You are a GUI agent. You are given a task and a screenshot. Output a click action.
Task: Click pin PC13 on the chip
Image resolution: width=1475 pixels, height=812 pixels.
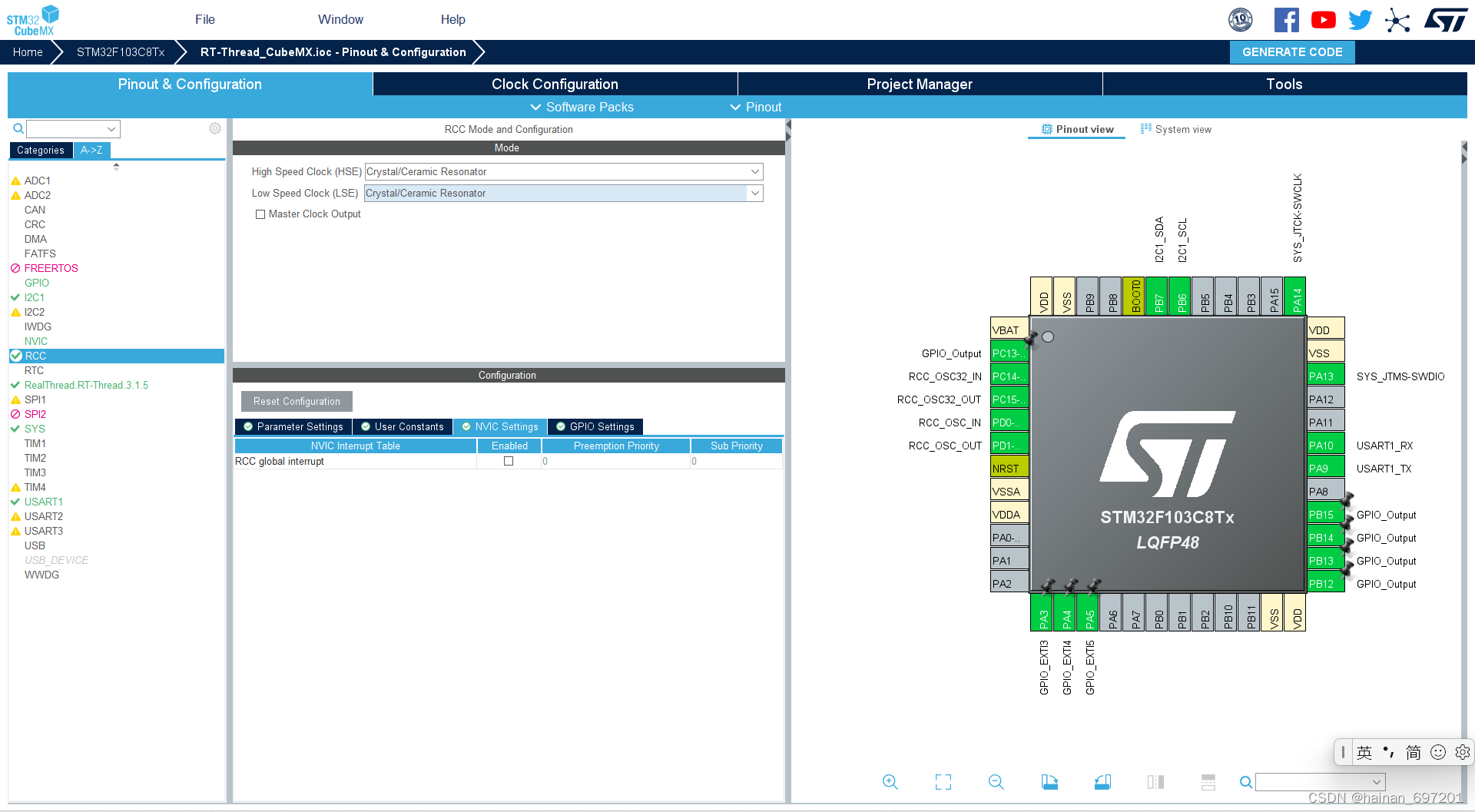[x=1009, y=353]
